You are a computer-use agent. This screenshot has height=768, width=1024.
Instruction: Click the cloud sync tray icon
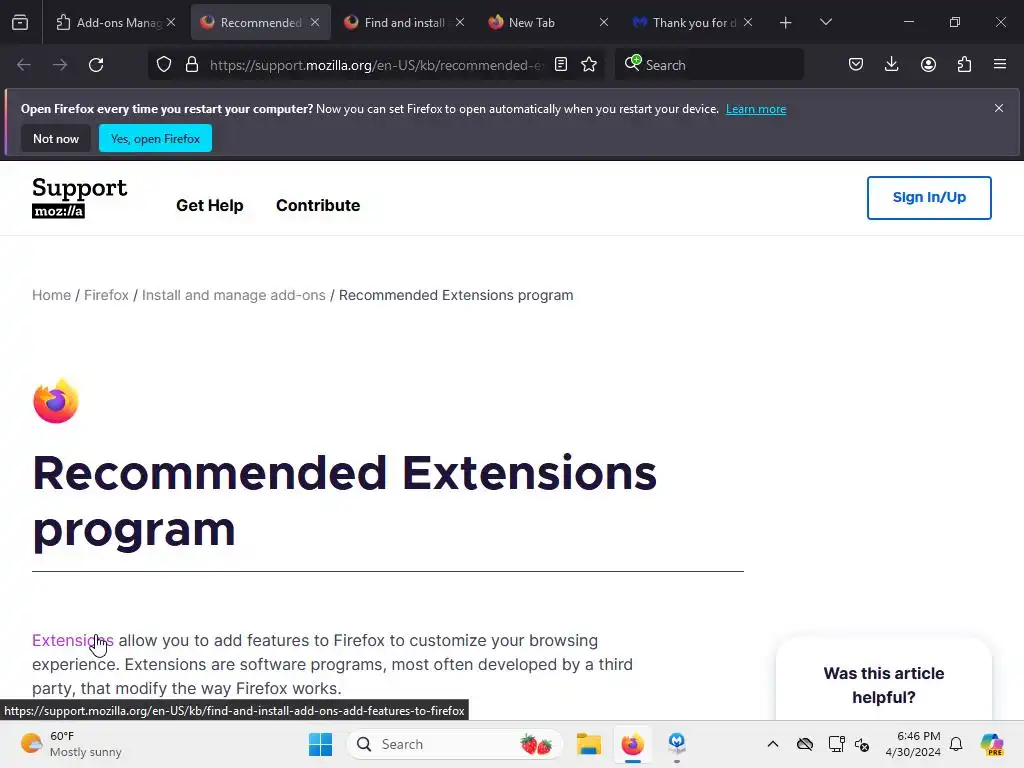point(805,744)
